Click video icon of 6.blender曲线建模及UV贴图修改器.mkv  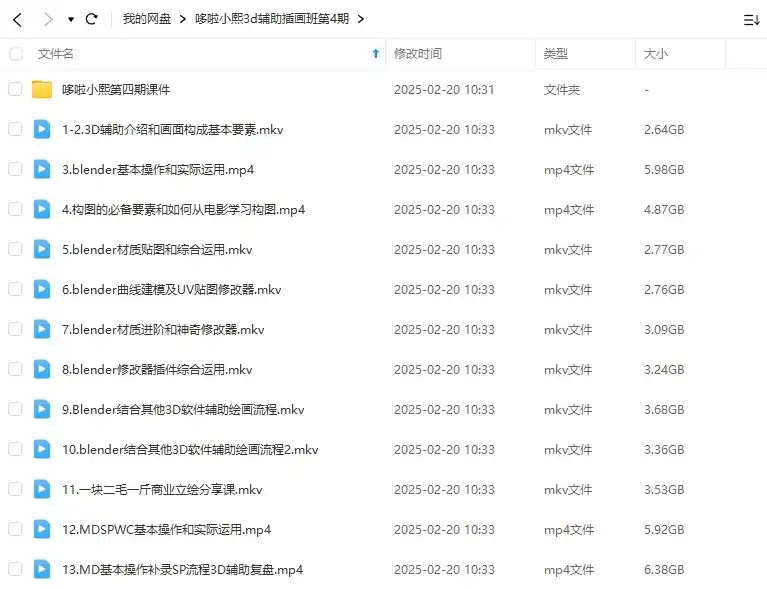(42, 289)
